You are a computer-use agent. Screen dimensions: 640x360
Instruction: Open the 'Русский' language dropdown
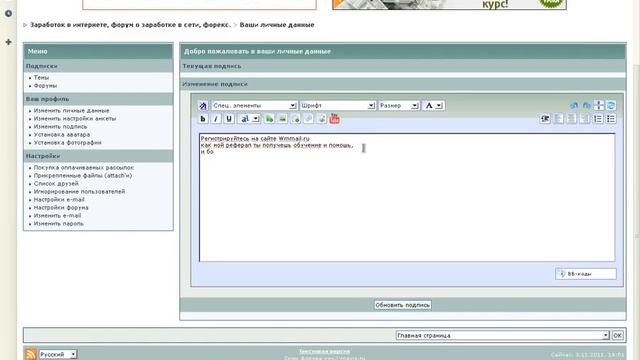[58, 354]
